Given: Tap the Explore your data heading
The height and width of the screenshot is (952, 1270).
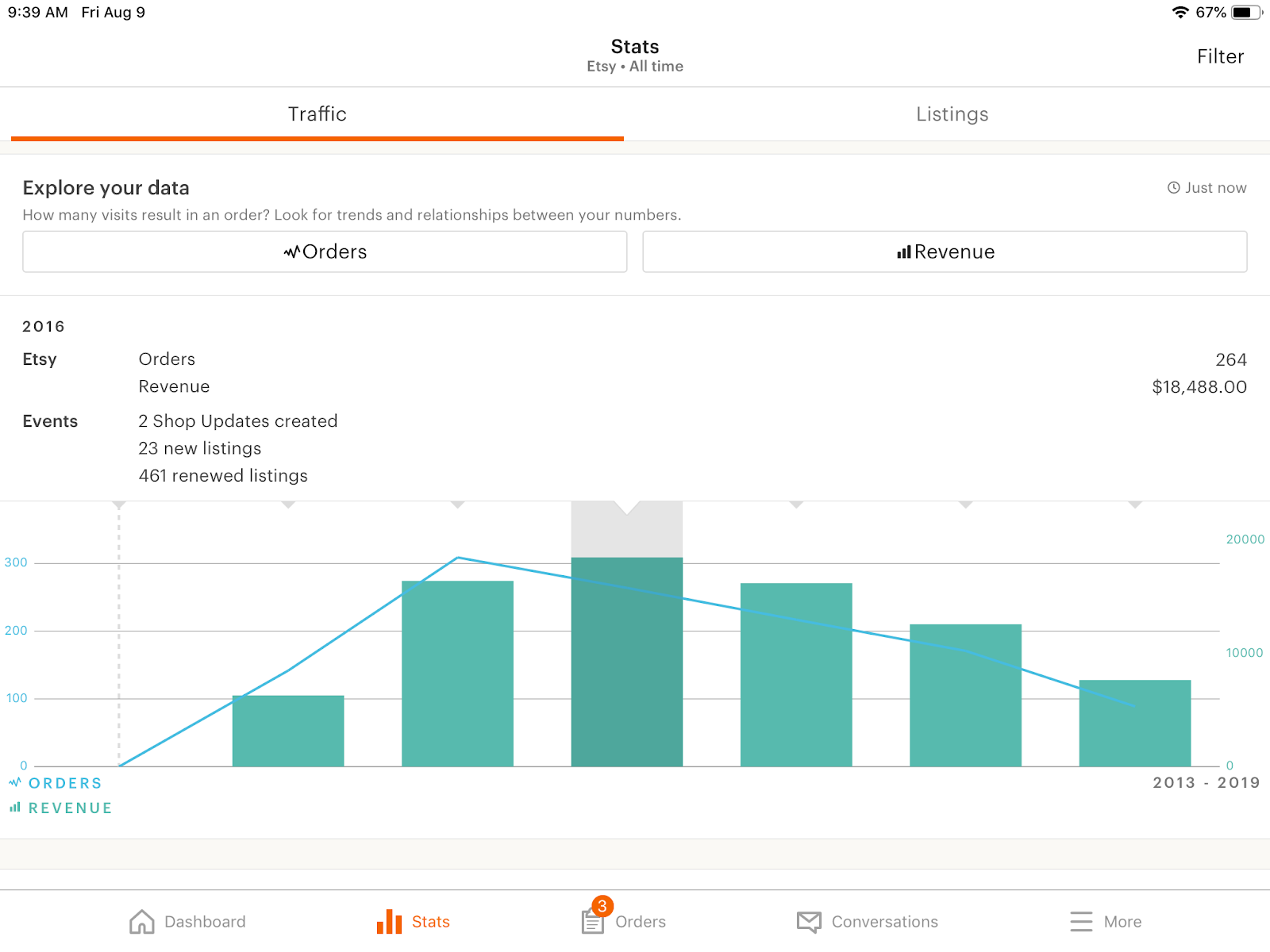Looking at the screenshot, I should (106, 188).
